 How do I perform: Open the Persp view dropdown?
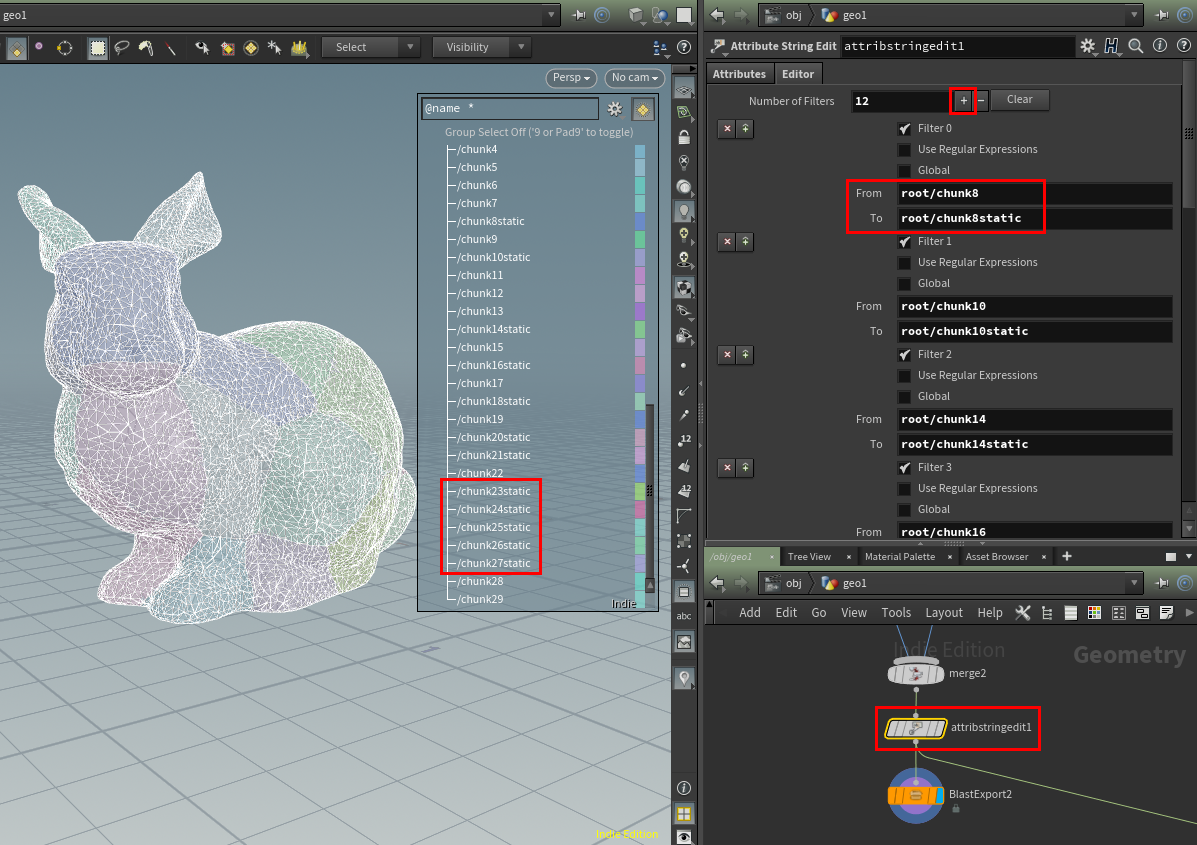pos(570,78)
